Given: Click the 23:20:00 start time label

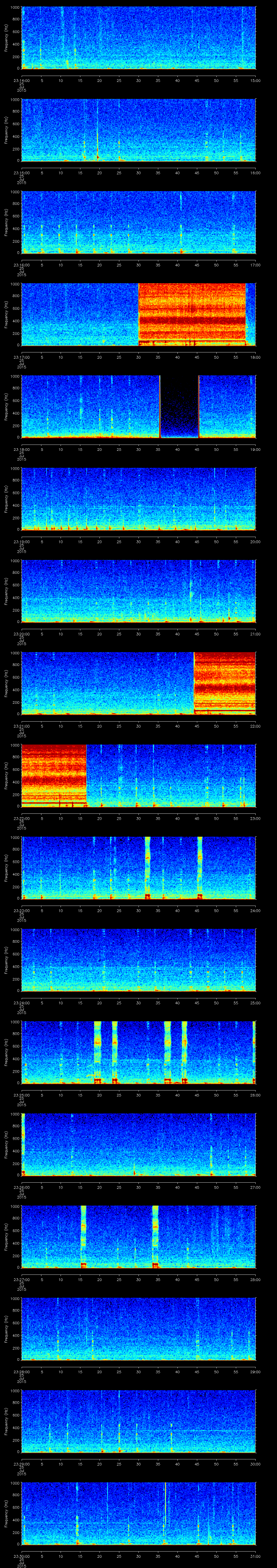Looking at the screenshot, I should point(21,634).
